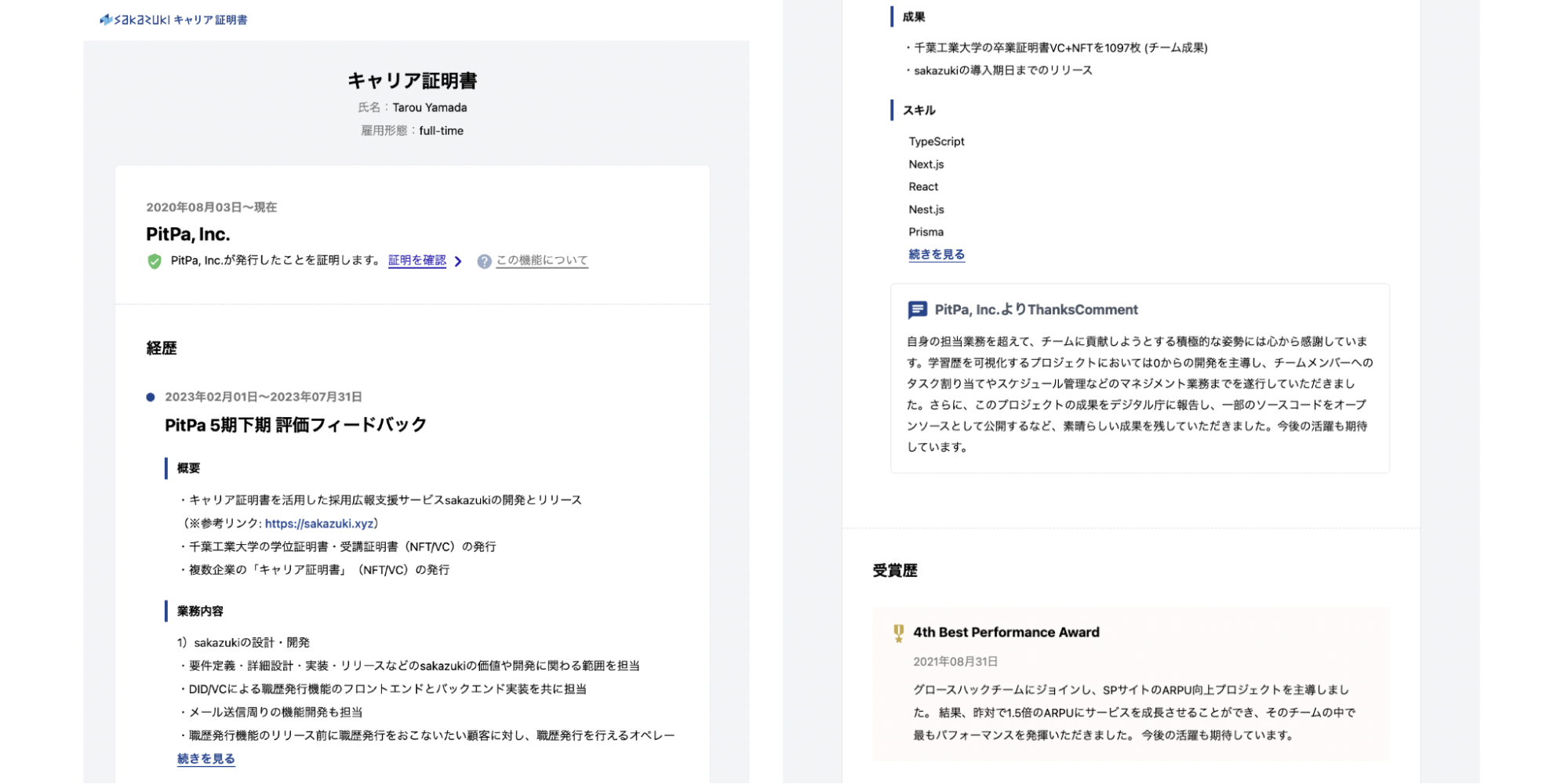The width and height of the screenshot is (1568, 784).
Task: Click the React skill
Action: (923, 187)
